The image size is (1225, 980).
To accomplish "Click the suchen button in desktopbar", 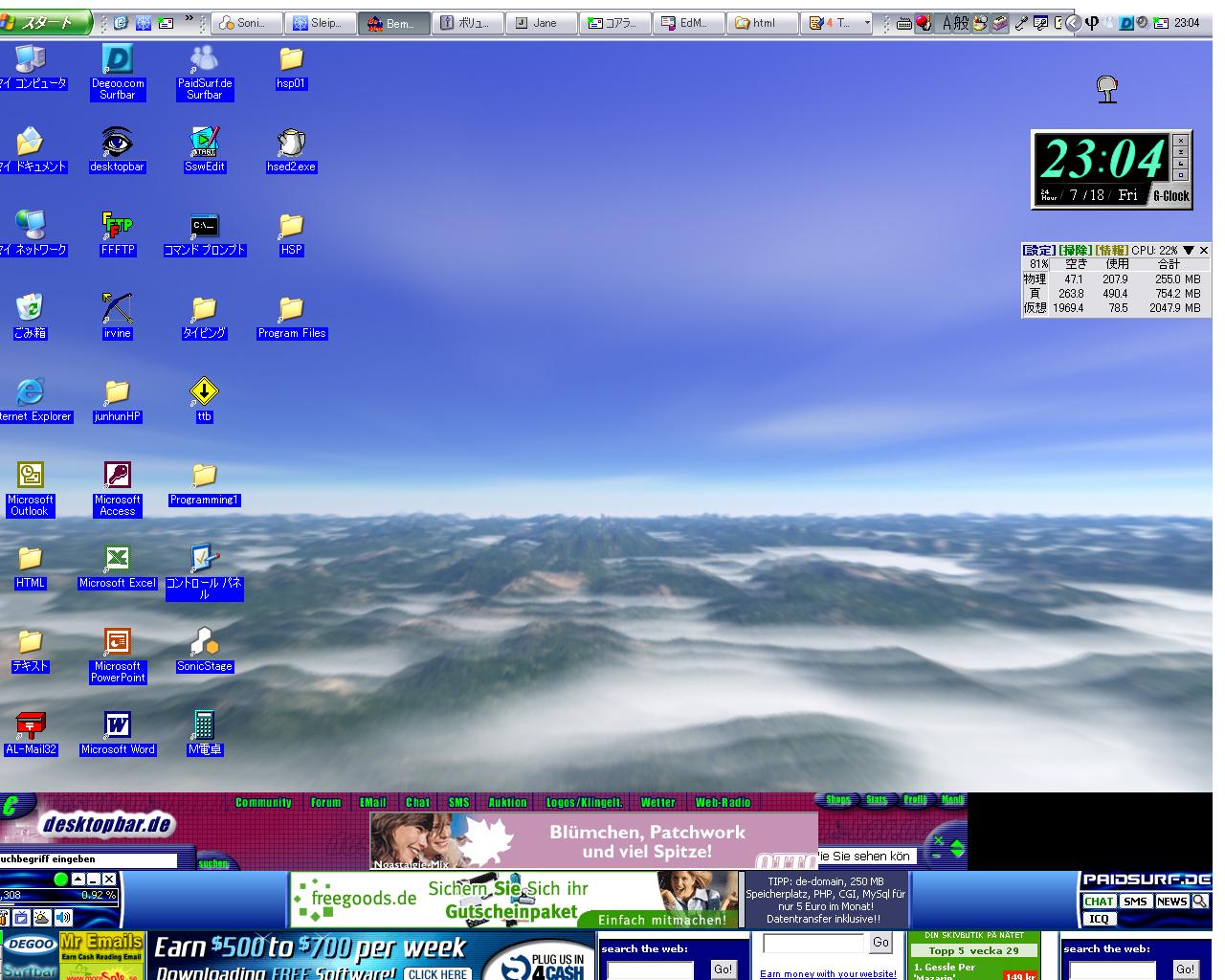I will tap(213, 863).
